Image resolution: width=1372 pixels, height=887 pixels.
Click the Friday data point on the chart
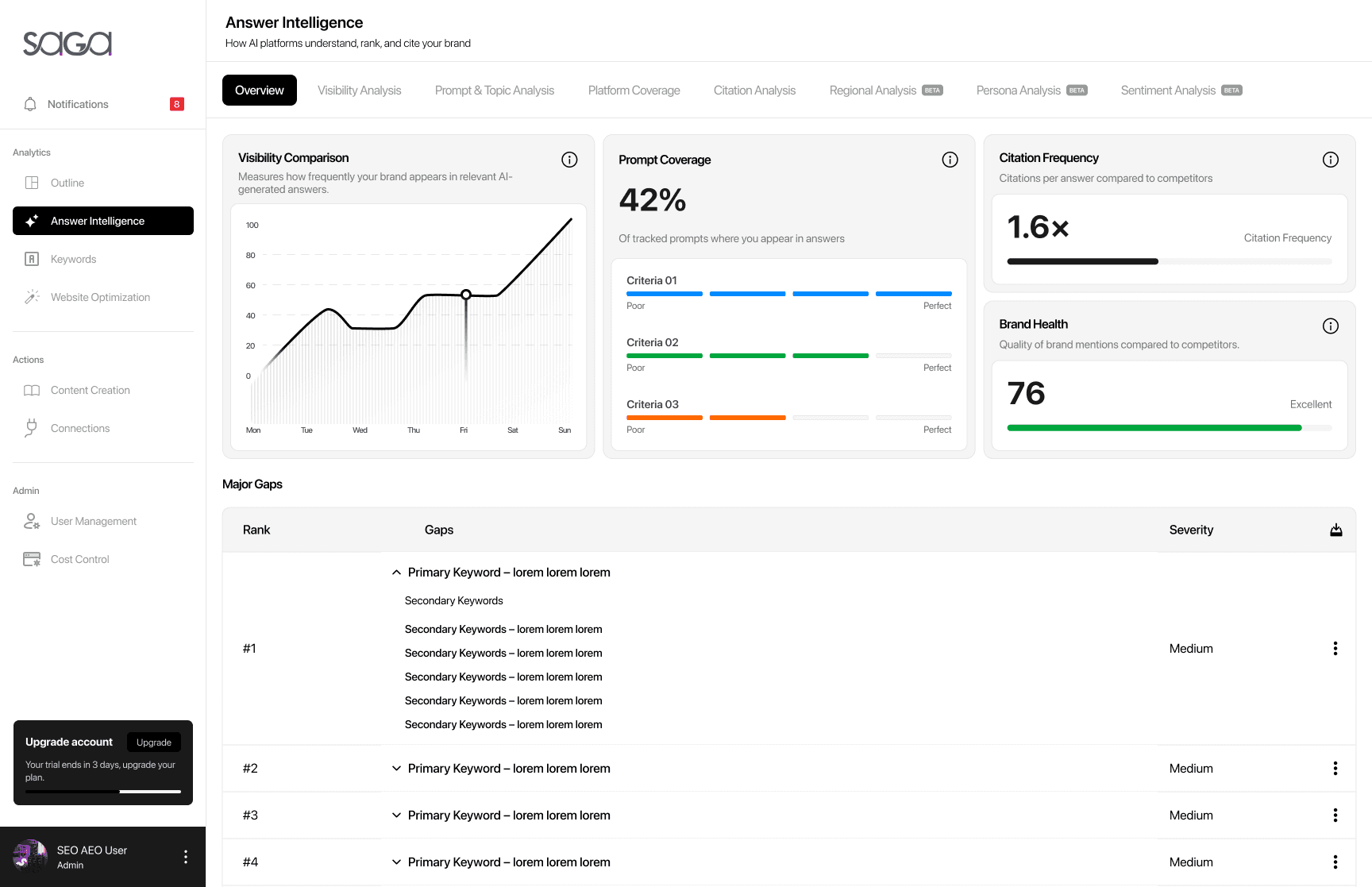466,295
